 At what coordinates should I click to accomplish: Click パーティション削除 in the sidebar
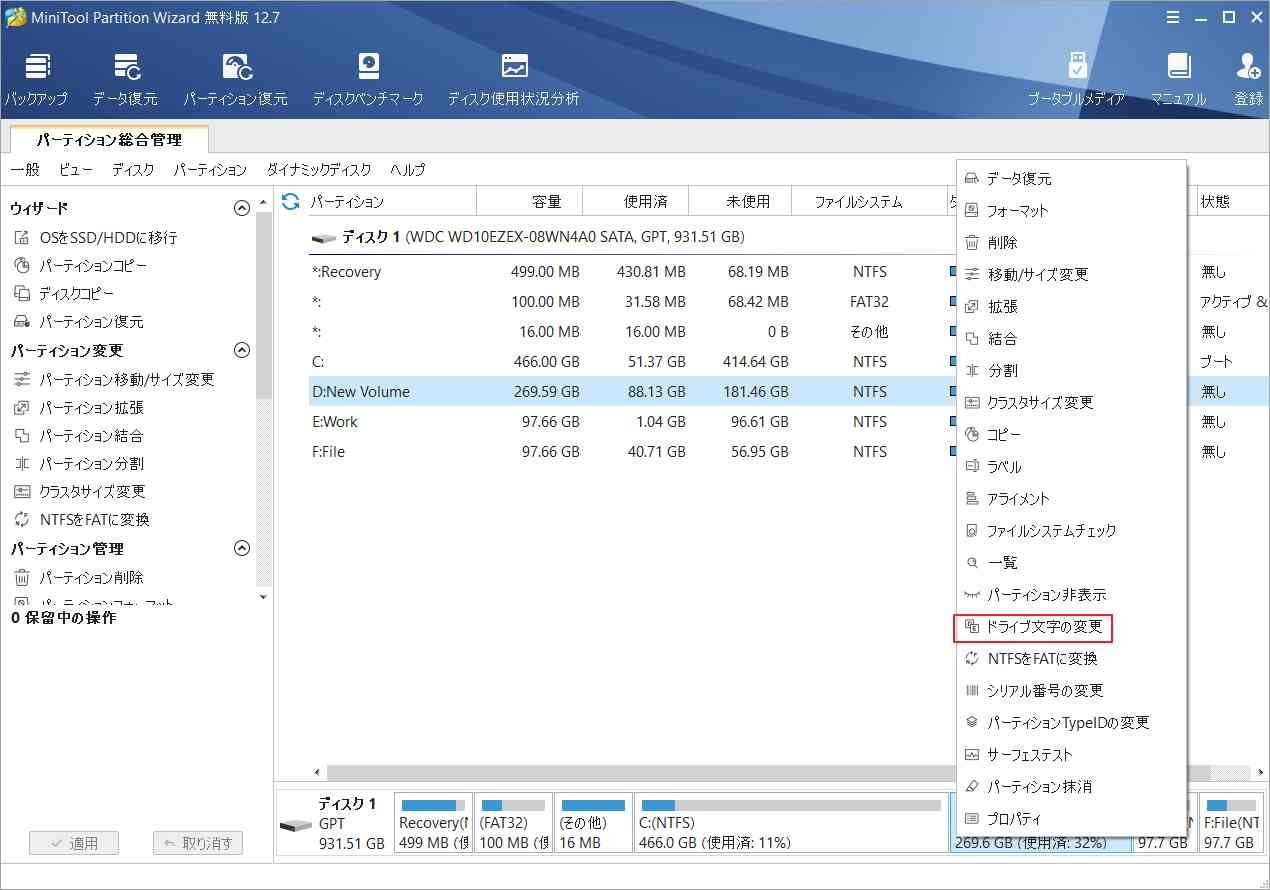(x=79, y=578)
